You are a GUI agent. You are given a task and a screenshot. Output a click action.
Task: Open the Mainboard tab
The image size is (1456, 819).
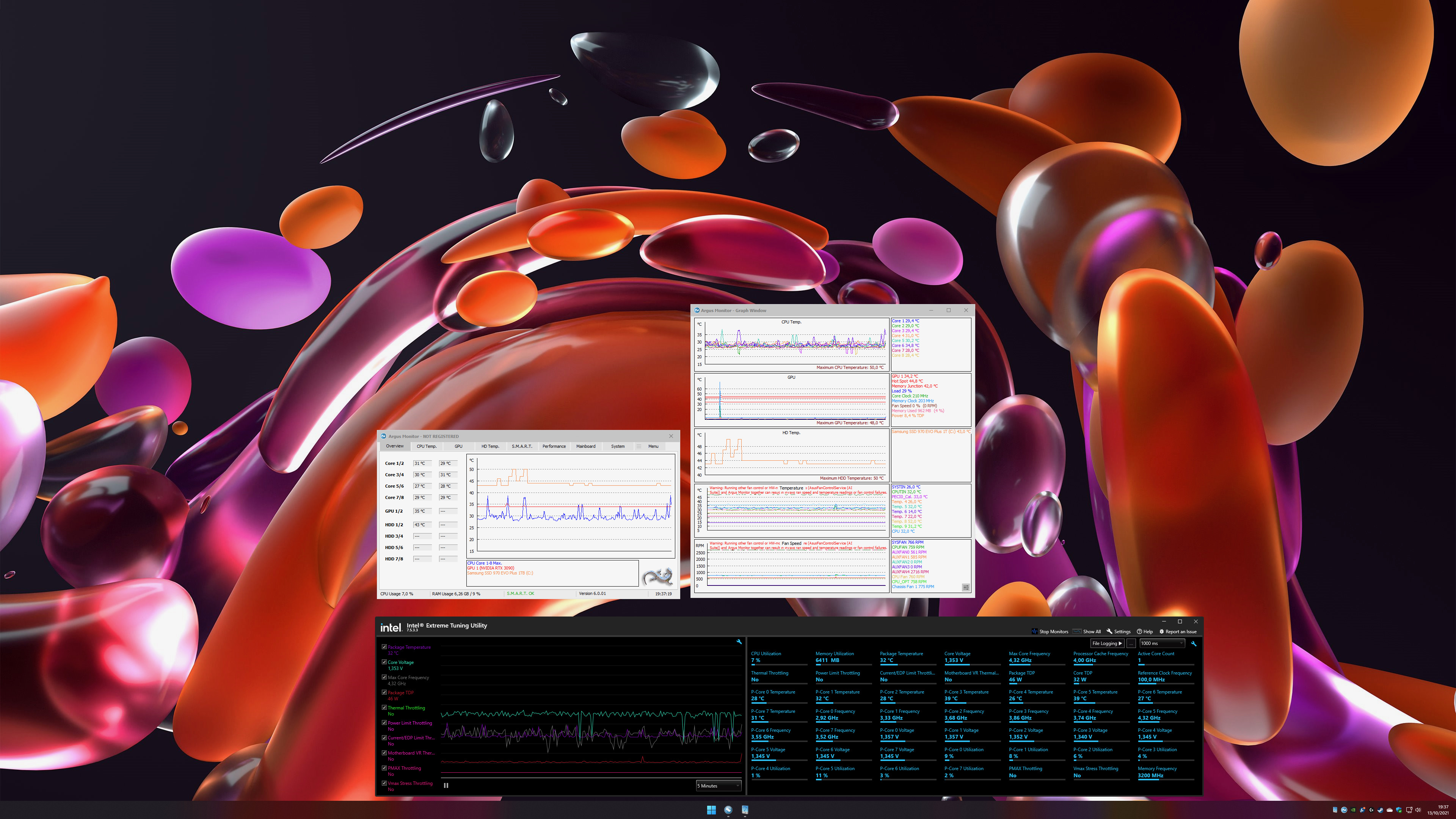pyautogui.click(x=585, y=446)
